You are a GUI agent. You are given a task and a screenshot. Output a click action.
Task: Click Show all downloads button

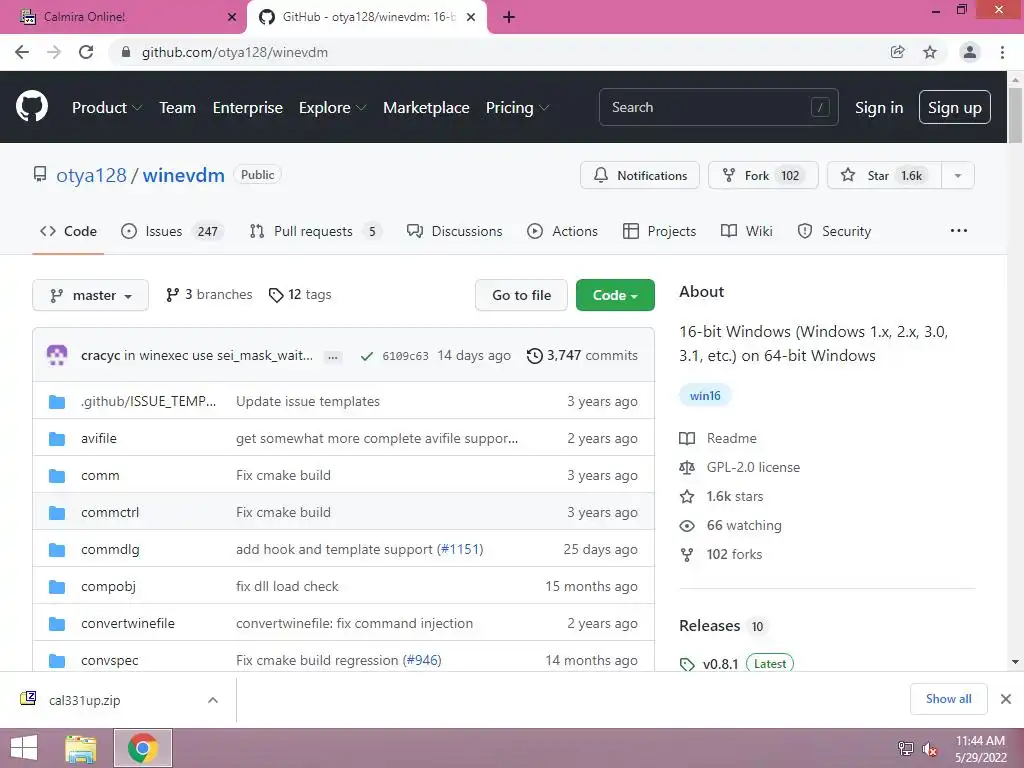click(948, 699)
